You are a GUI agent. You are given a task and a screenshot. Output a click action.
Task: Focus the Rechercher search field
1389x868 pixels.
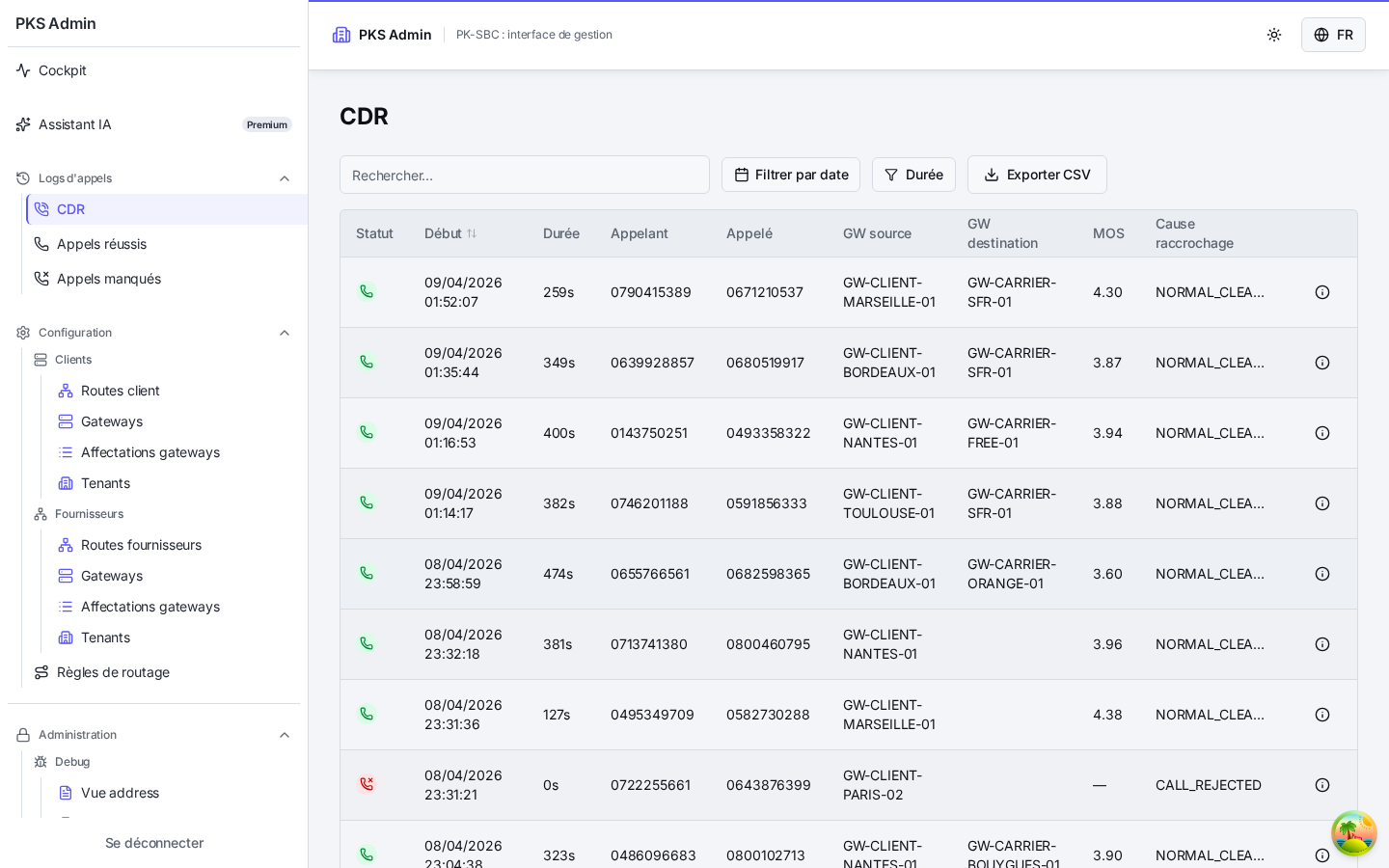tap(525, 175)
